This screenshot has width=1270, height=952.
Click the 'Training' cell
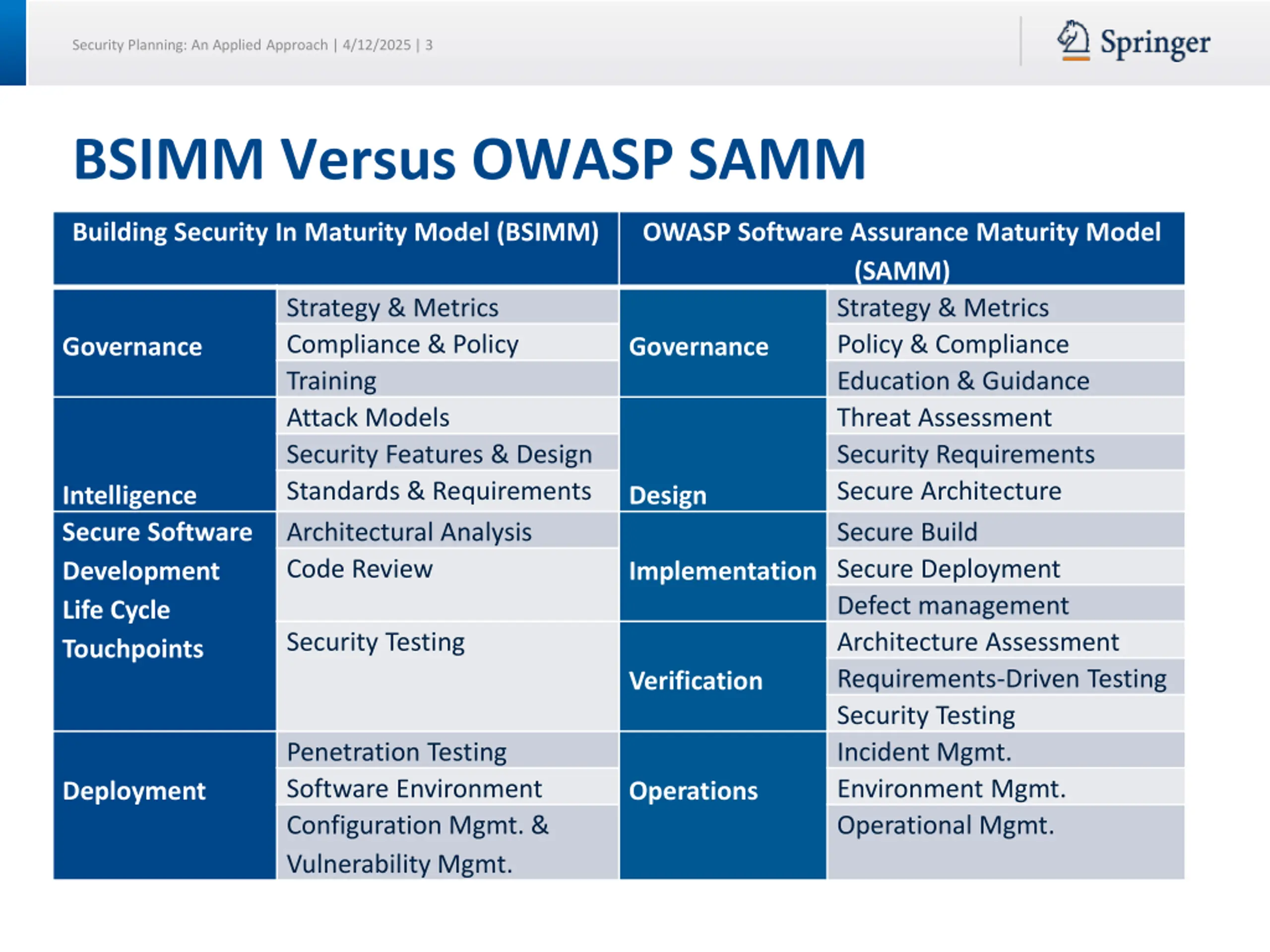coord(448,379)
